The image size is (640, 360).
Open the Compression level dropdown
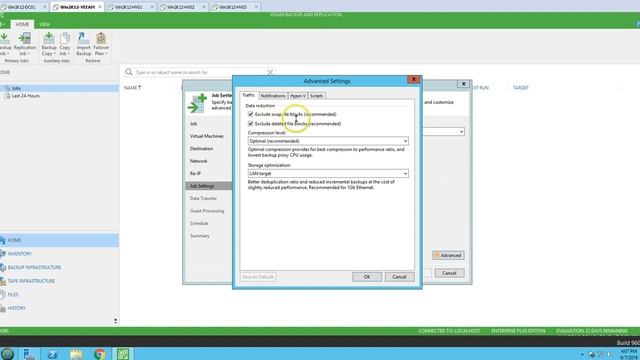tap(328, 141)
